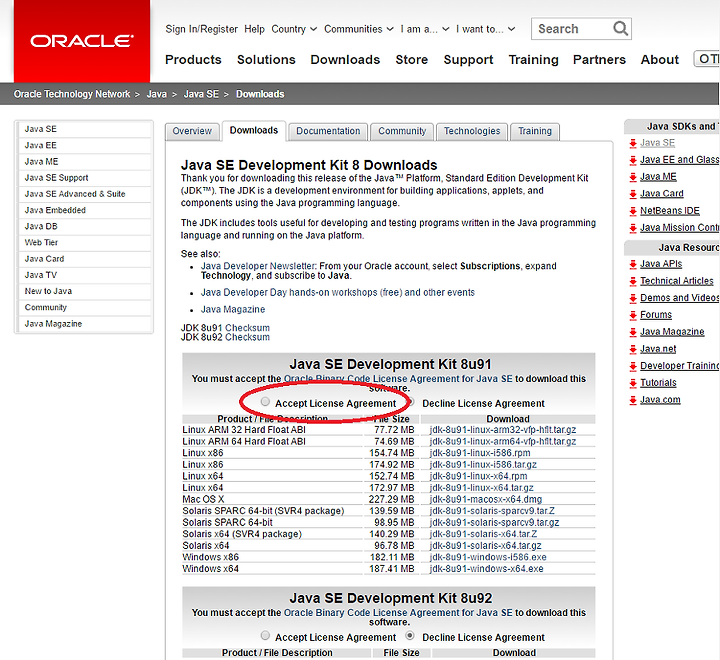The image size is (720, 660).
Task: Click the download arrow icon beside Java ME
Action: point(633,177)
